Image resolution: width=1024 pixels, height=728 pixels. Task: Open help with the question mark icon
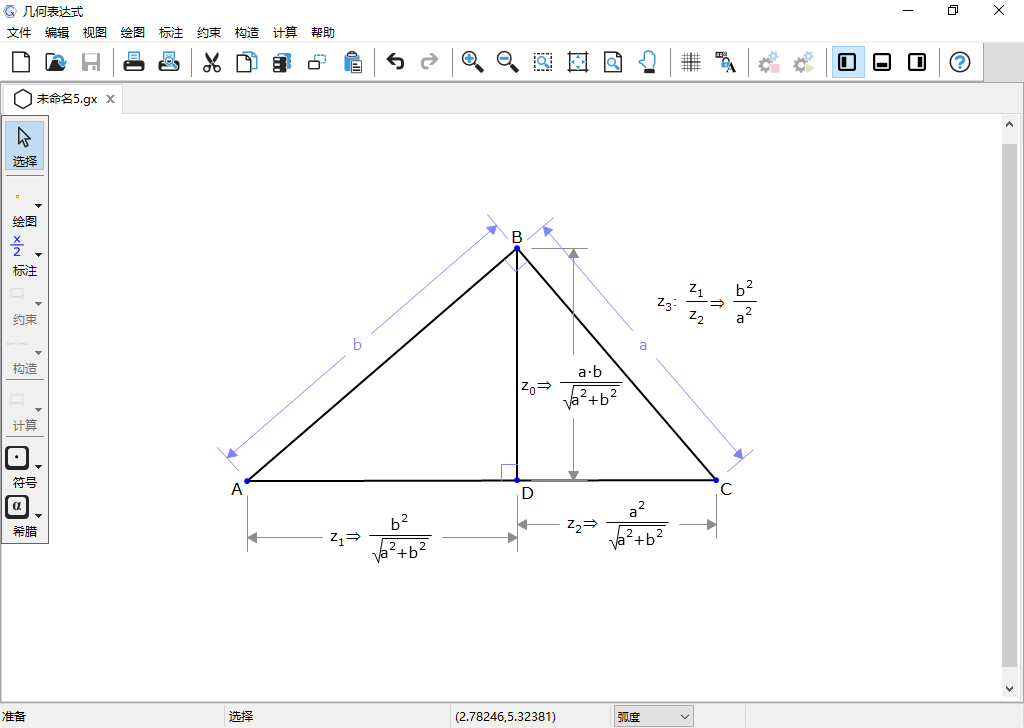point(959,62)
